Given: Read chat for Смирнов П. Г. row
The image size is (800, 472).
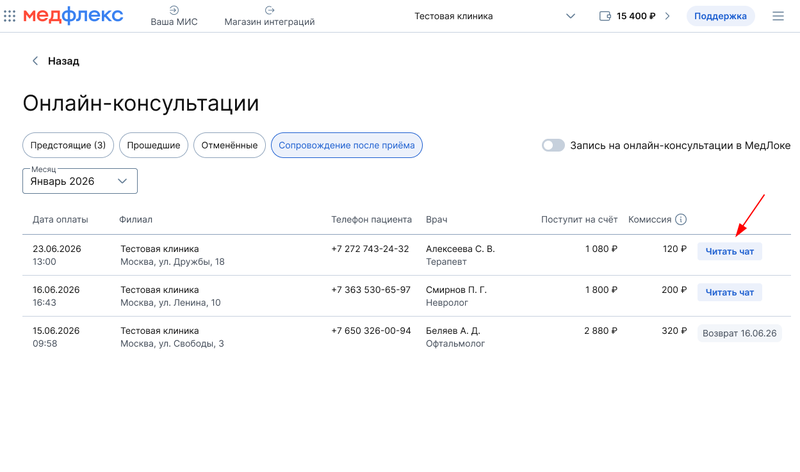Looking at the screenshot, I should click(x=730, y=292).
